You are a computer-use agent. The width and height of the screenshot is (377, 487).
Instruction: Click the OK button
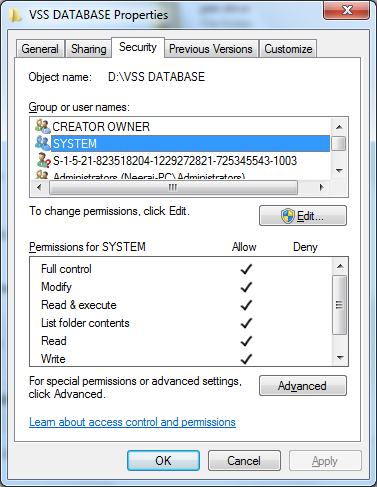click(x=163, y=461)
